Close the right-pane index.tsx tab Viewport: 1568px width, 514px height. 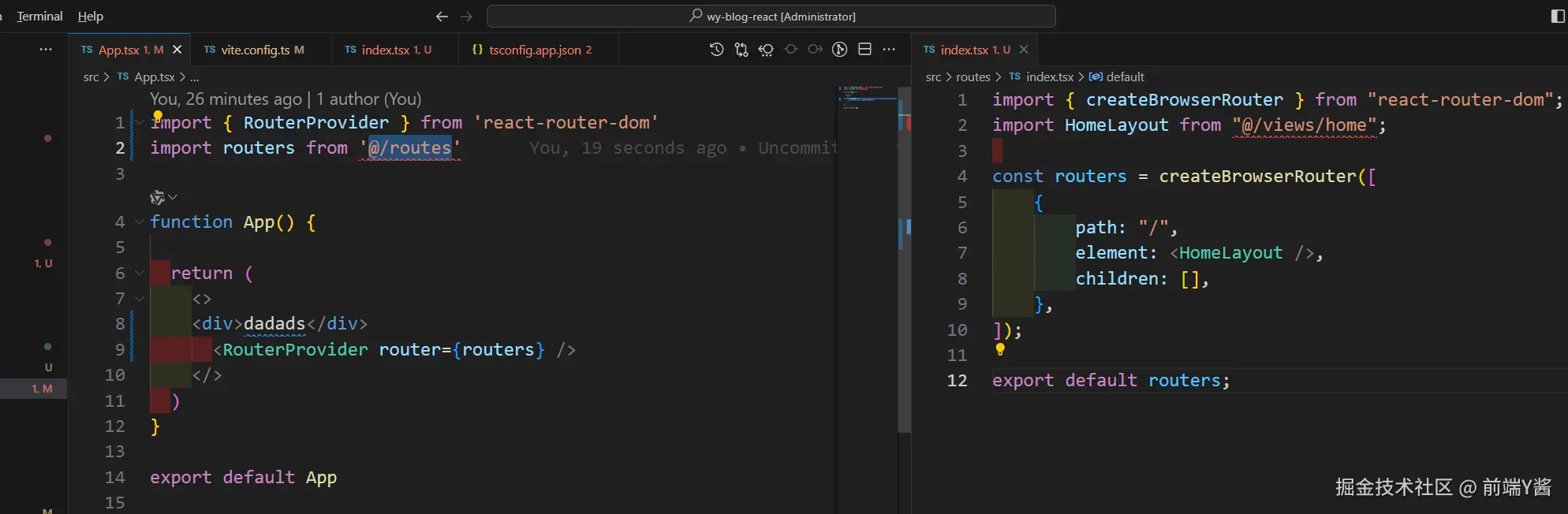point(1024,50)
